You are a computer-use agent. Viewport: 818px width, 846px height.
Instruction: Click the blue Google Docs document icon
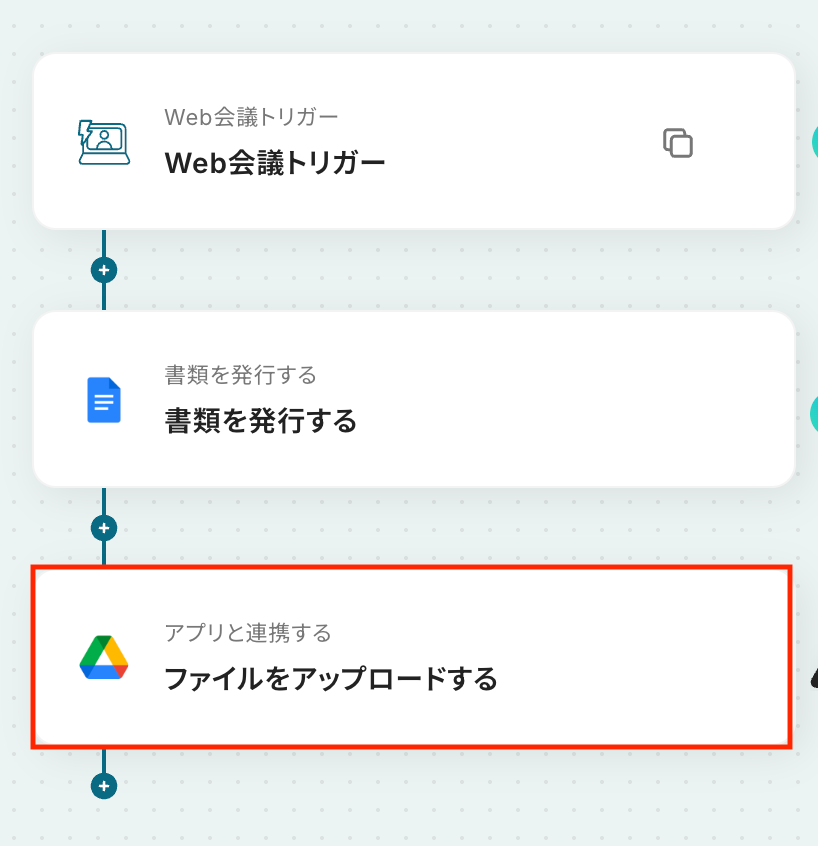click(104, 400)
